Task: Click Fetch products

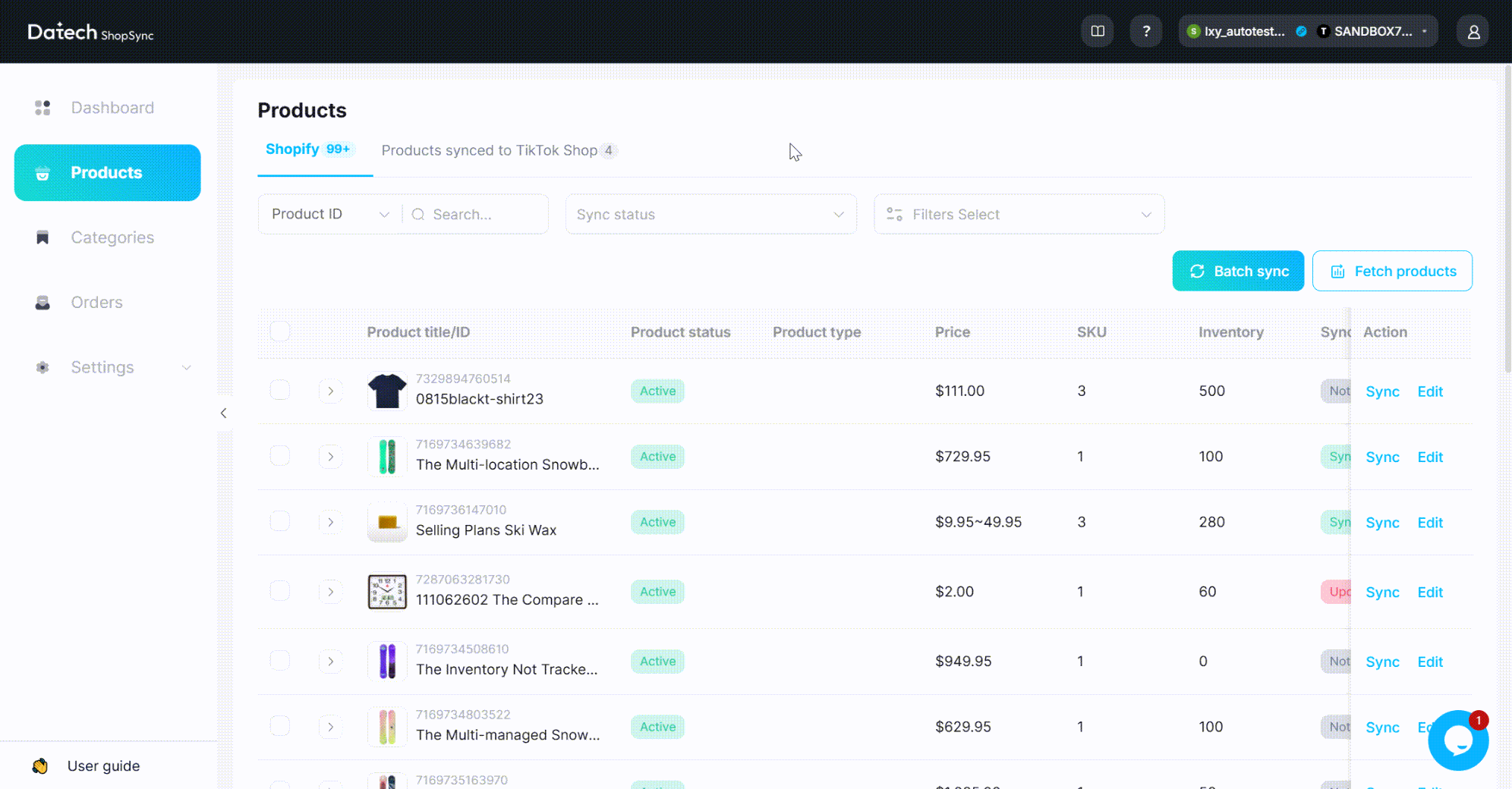Action: click(x=1392, y=271)
